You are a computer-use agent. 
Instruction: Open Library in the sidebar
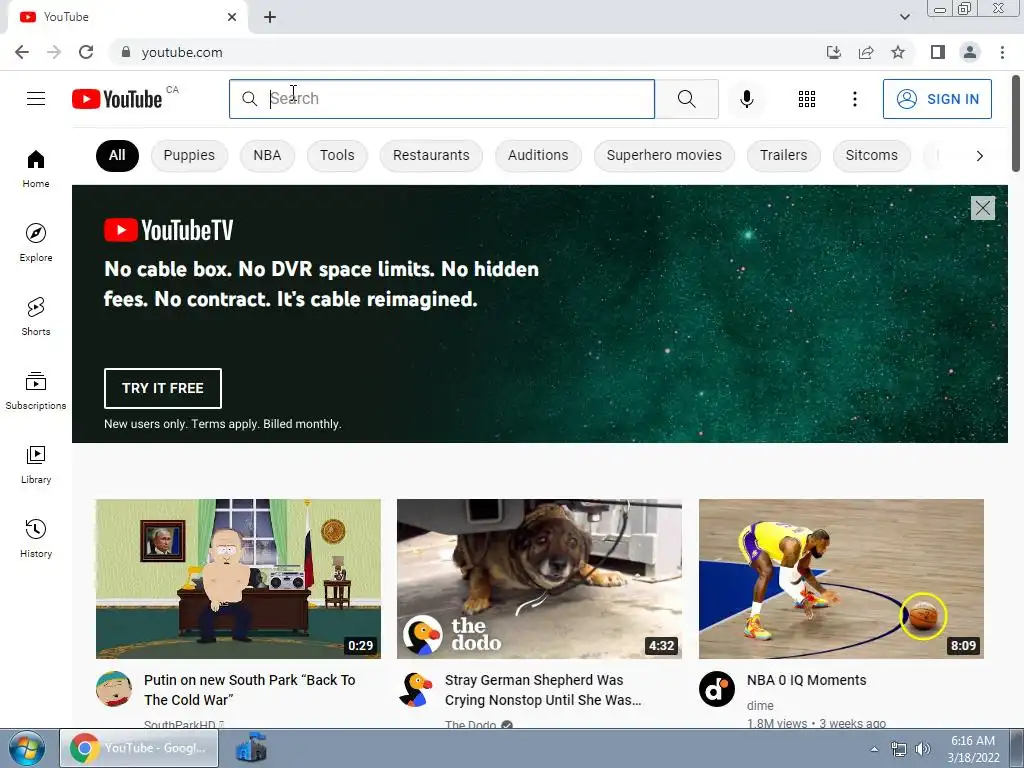[36, 464]
